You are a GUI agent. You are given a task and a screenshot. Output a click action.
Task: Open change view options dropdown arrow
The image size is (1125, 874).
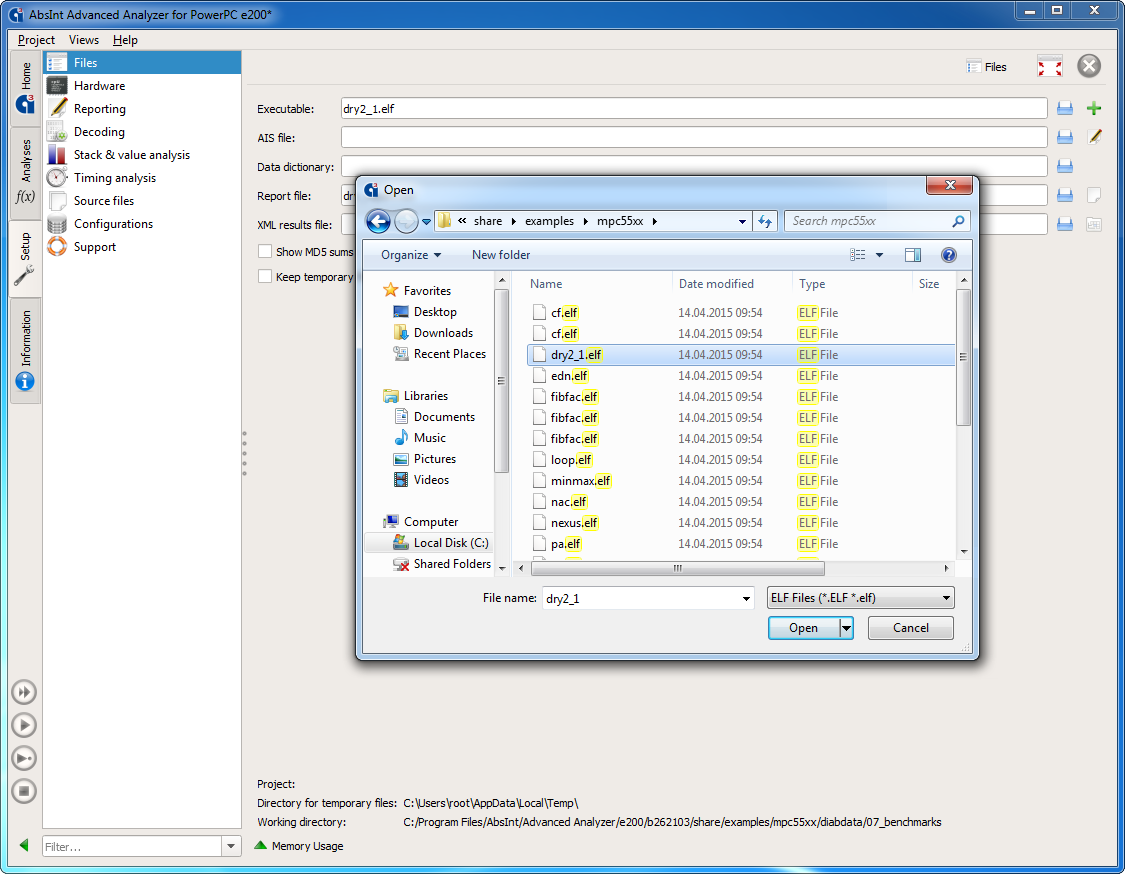[x=879, y=255]
